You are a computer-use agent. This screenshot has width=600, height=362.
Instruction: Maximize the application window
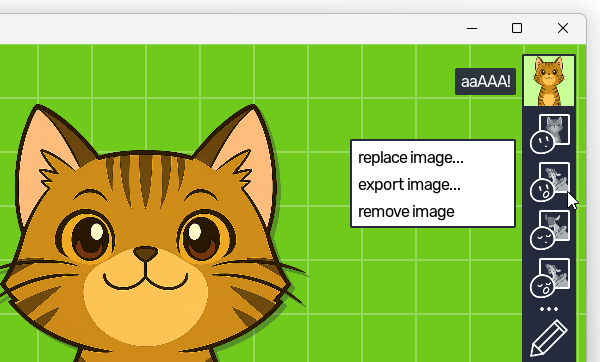pyautogui.click(x=517, y=28)
